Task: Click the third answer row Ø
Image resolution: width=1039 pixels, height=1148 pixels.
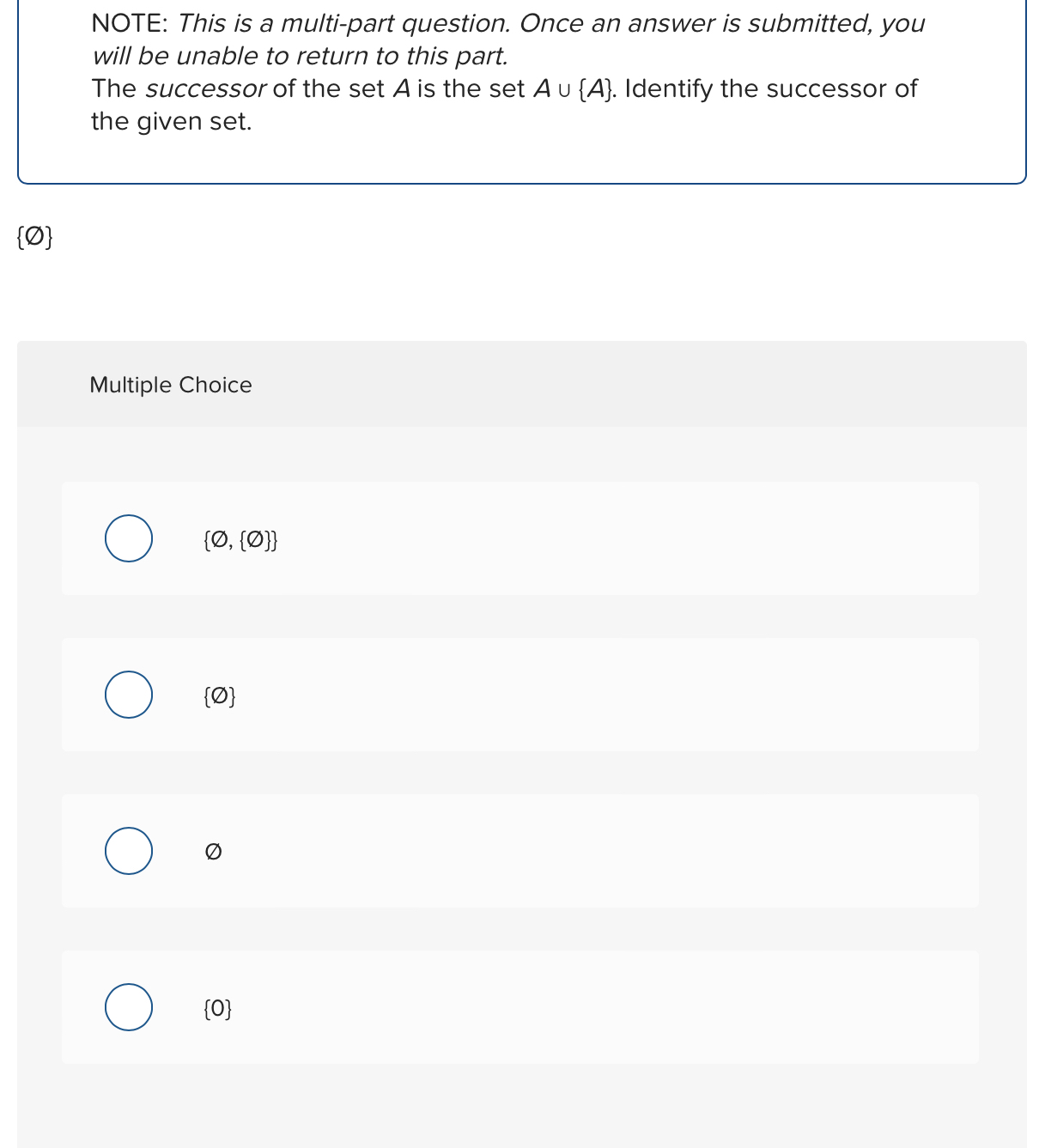Action: [x=519, y=851]
